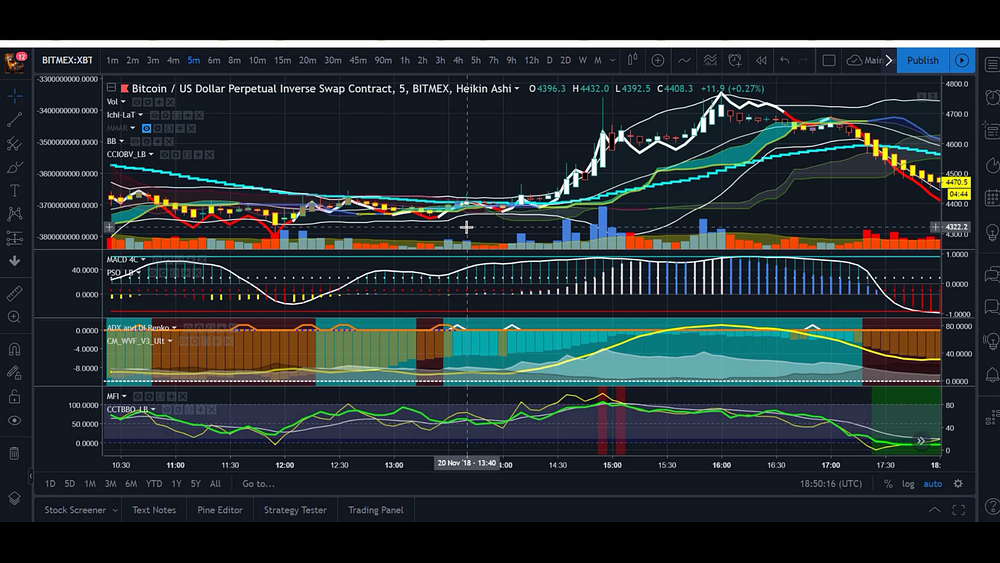
Task: Click compare or add symbol icon
Action: [x=658, y=60]
